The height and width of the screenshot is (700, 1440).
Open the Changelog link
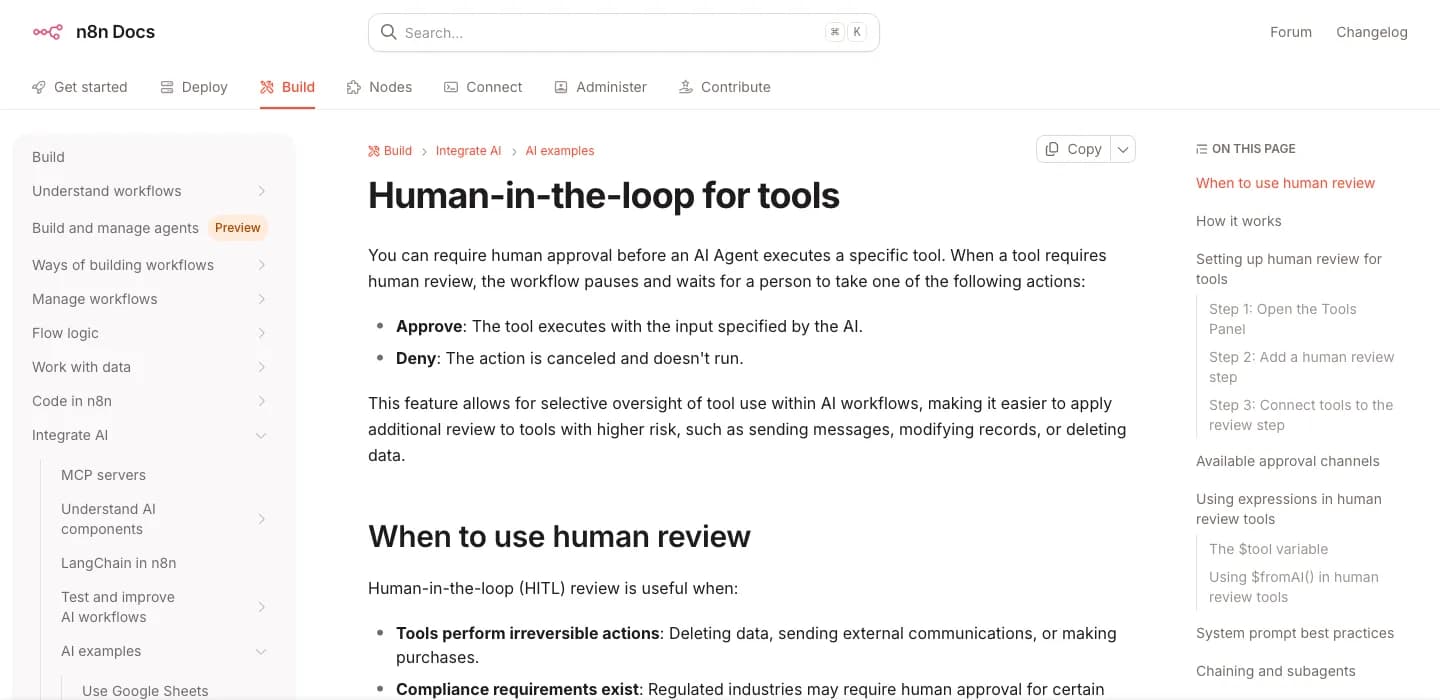point(1372,32)
